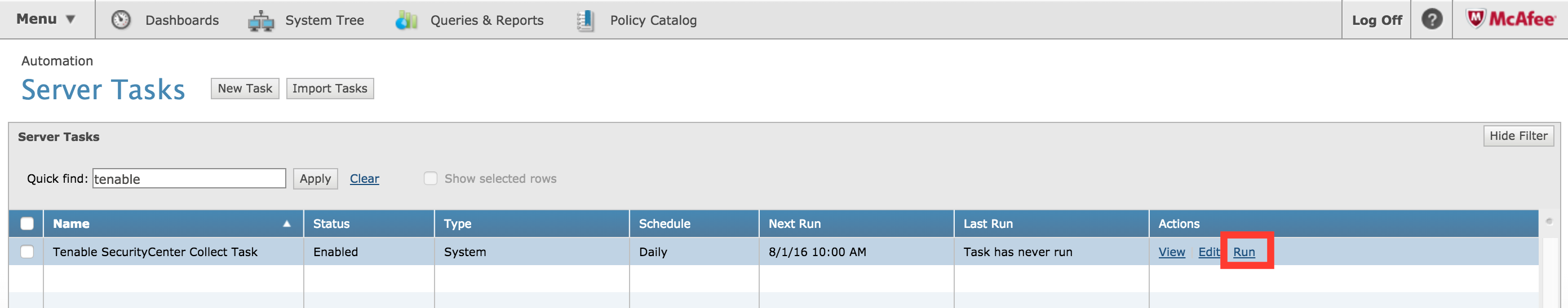This screenshot has height=308, width=1568.
Task: Click the Policy Catalog notebook icon
Action: point(586,21)
